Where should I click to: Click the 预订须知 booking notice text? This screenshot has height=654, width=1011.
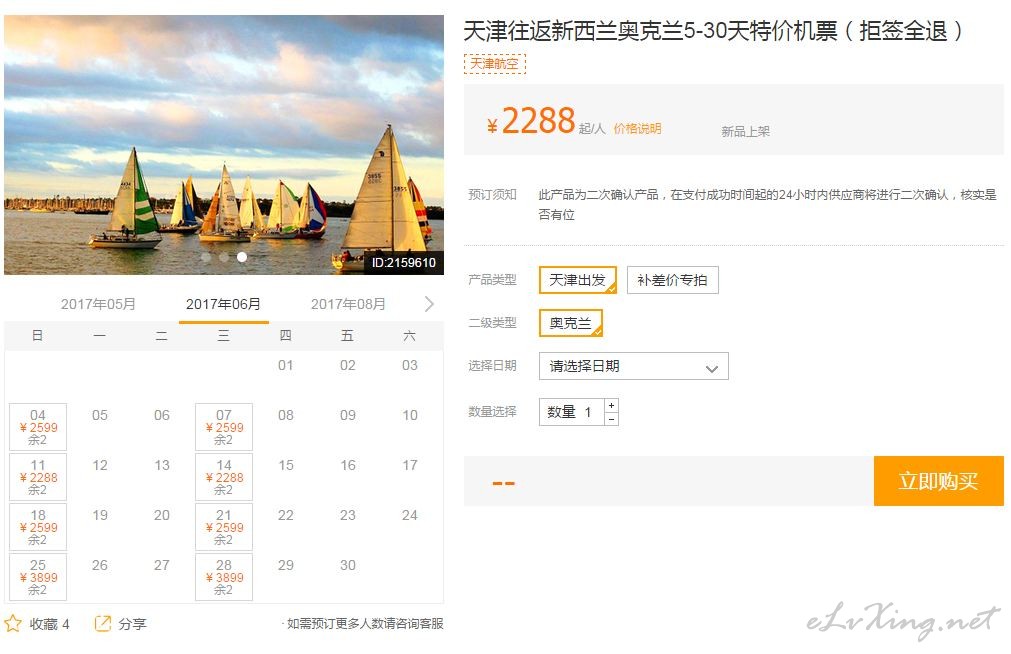pyautogui.click(x=493, y=194)
